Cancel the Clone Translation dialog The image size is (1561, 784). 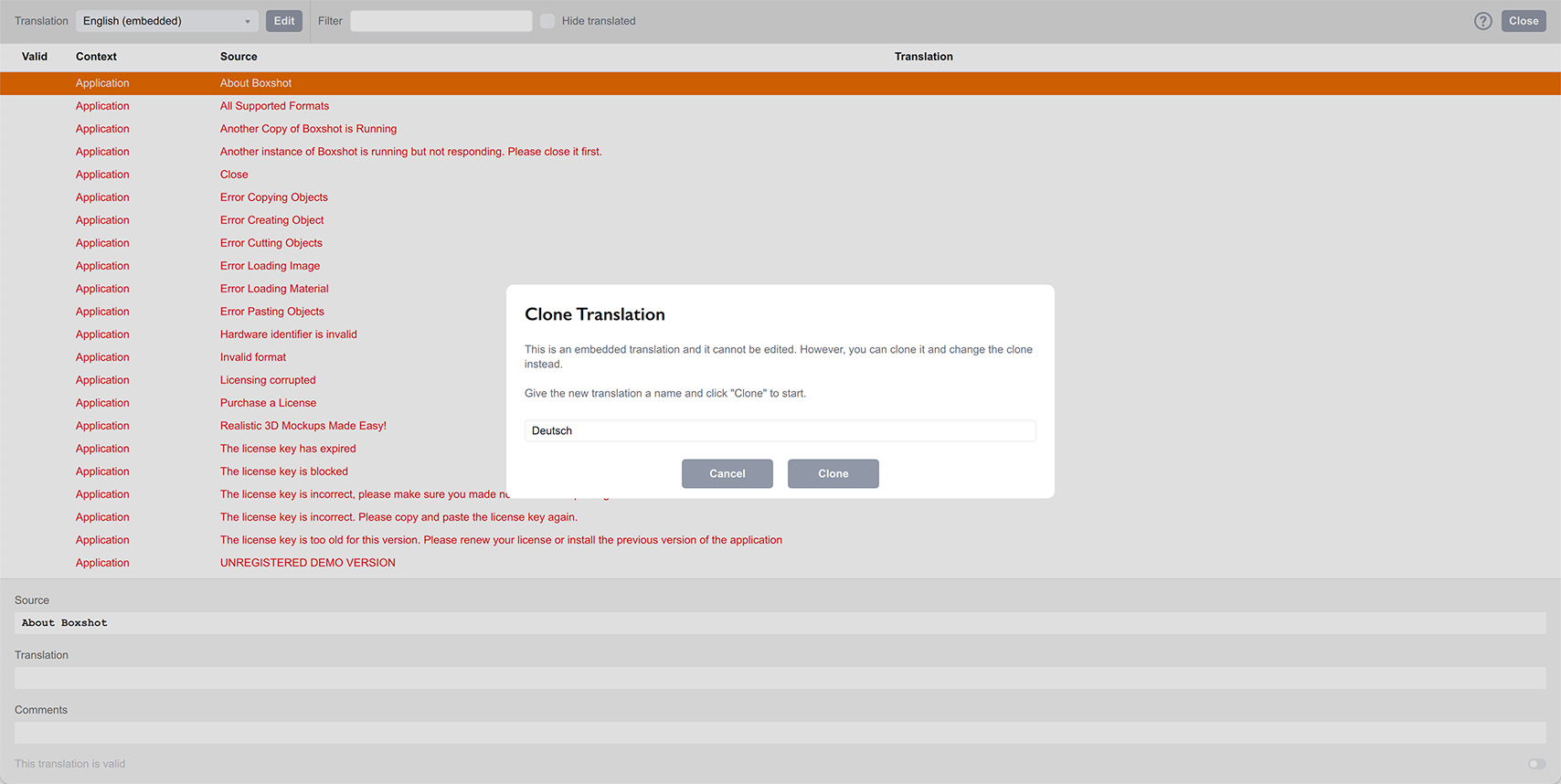point(727,473)
